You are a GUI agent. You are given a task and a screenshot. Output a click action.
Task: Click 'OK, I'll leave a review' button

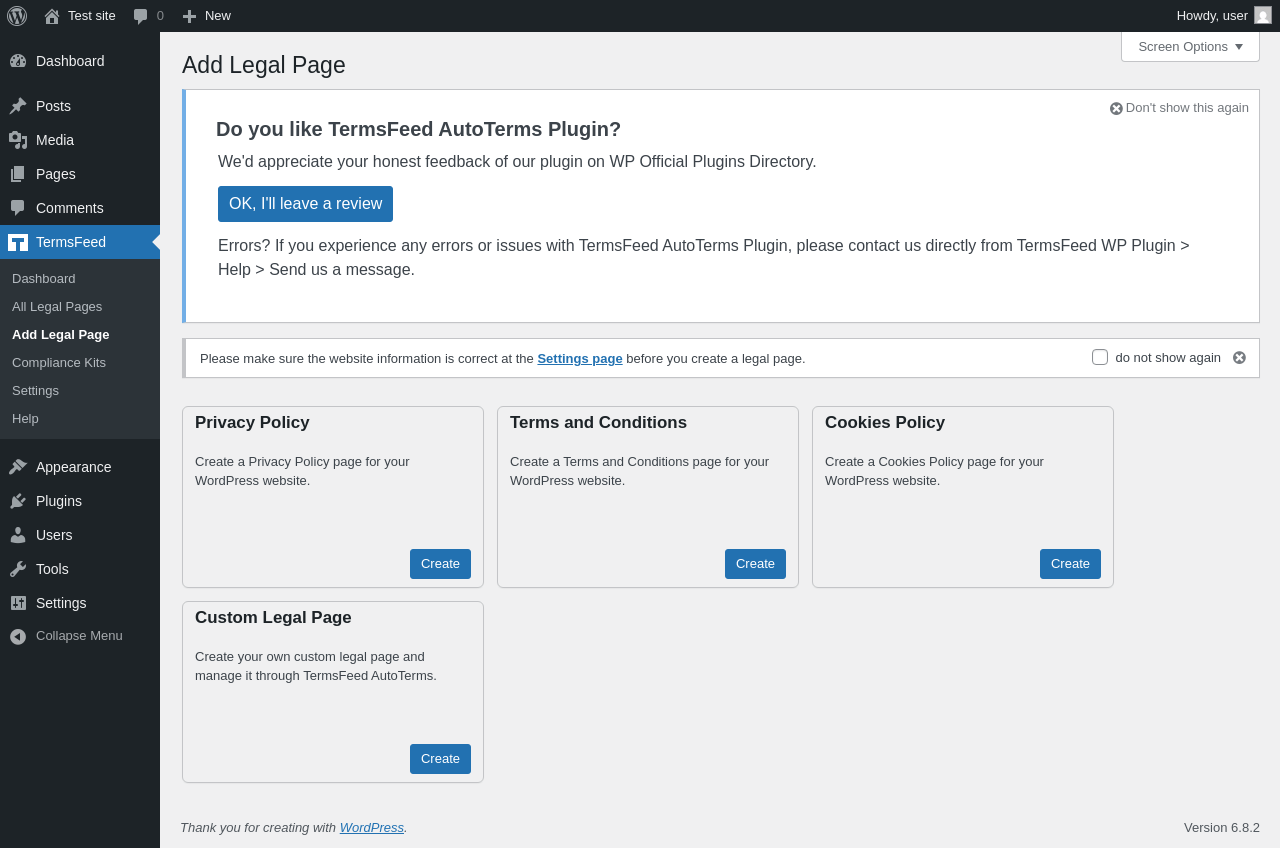[x=305, y=204]
